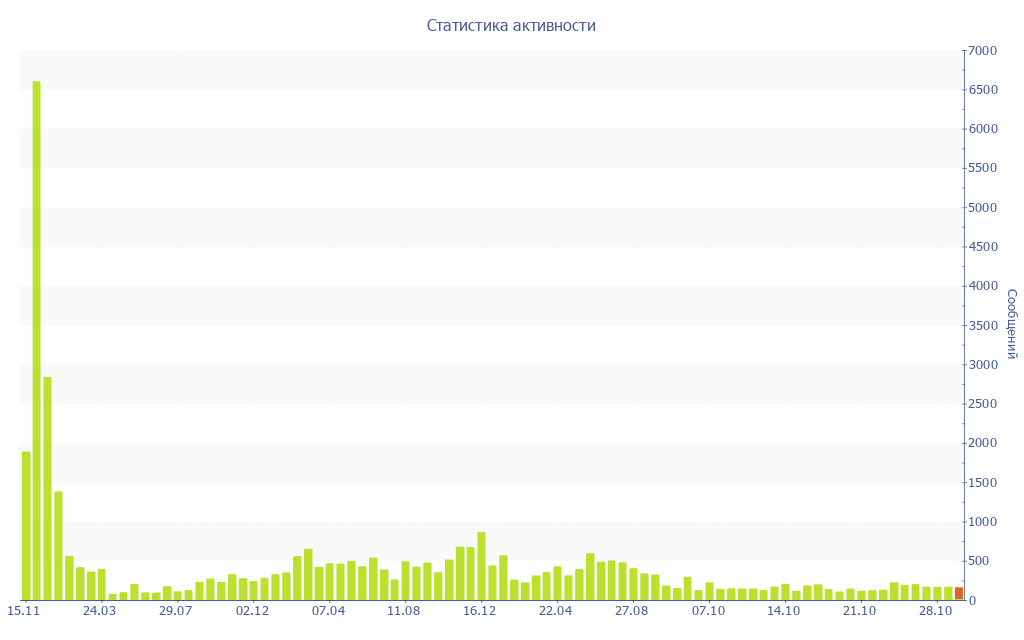Click the chart title "Статистика активности"
Viewport: 1024px width, 640px height.
tap(511, 26)
